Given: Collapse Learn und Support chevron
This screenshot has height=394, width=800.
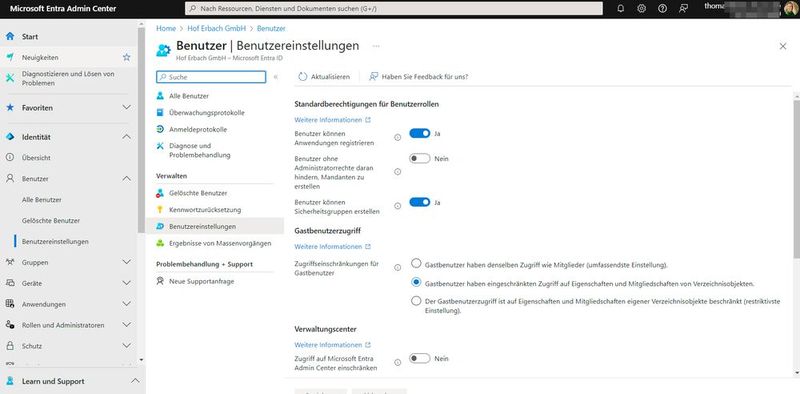Looking at the screenshot, I should pos(135,381).
